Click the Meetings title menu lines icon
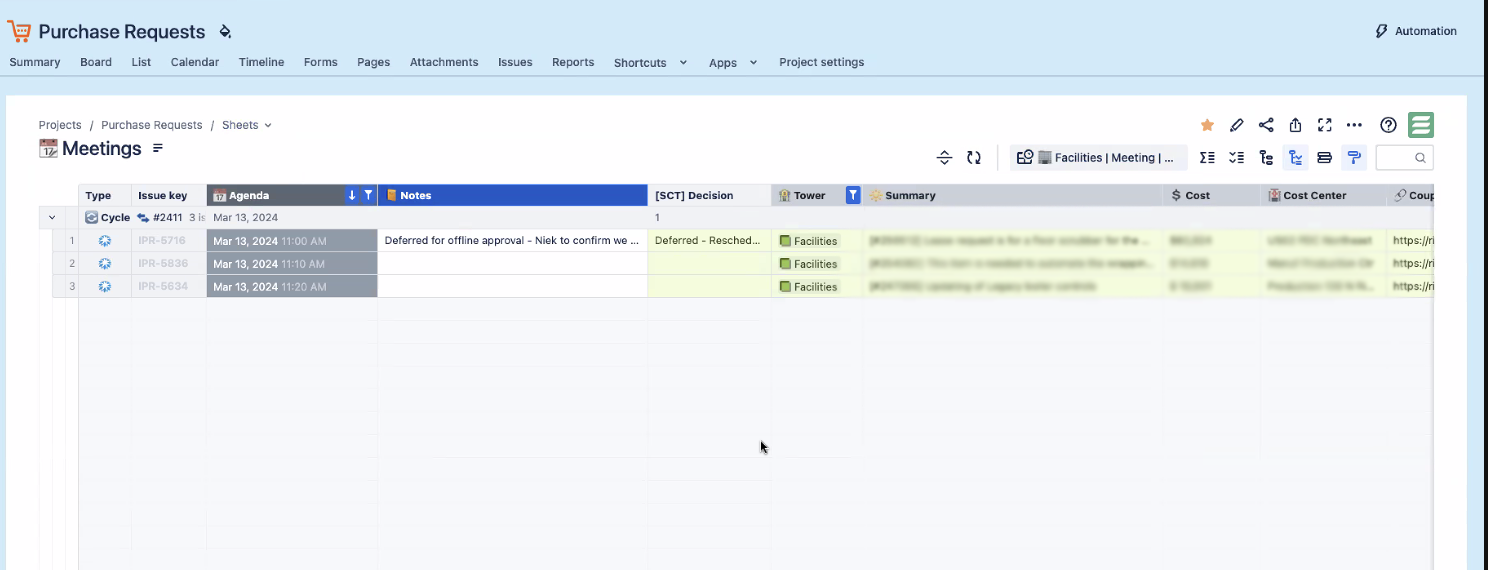The width and height of the screenshot is (1488, 570). click(x=158, y=148)
